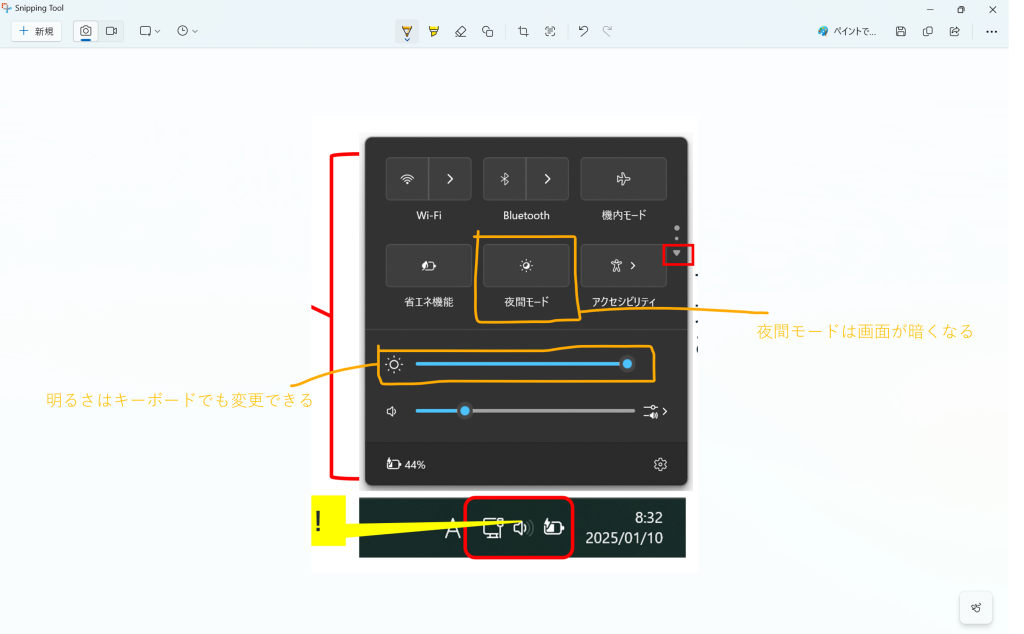Click the redo arrow icon
The width and height of the screenshot is (1024, 634).
click(x=608, y=31)
